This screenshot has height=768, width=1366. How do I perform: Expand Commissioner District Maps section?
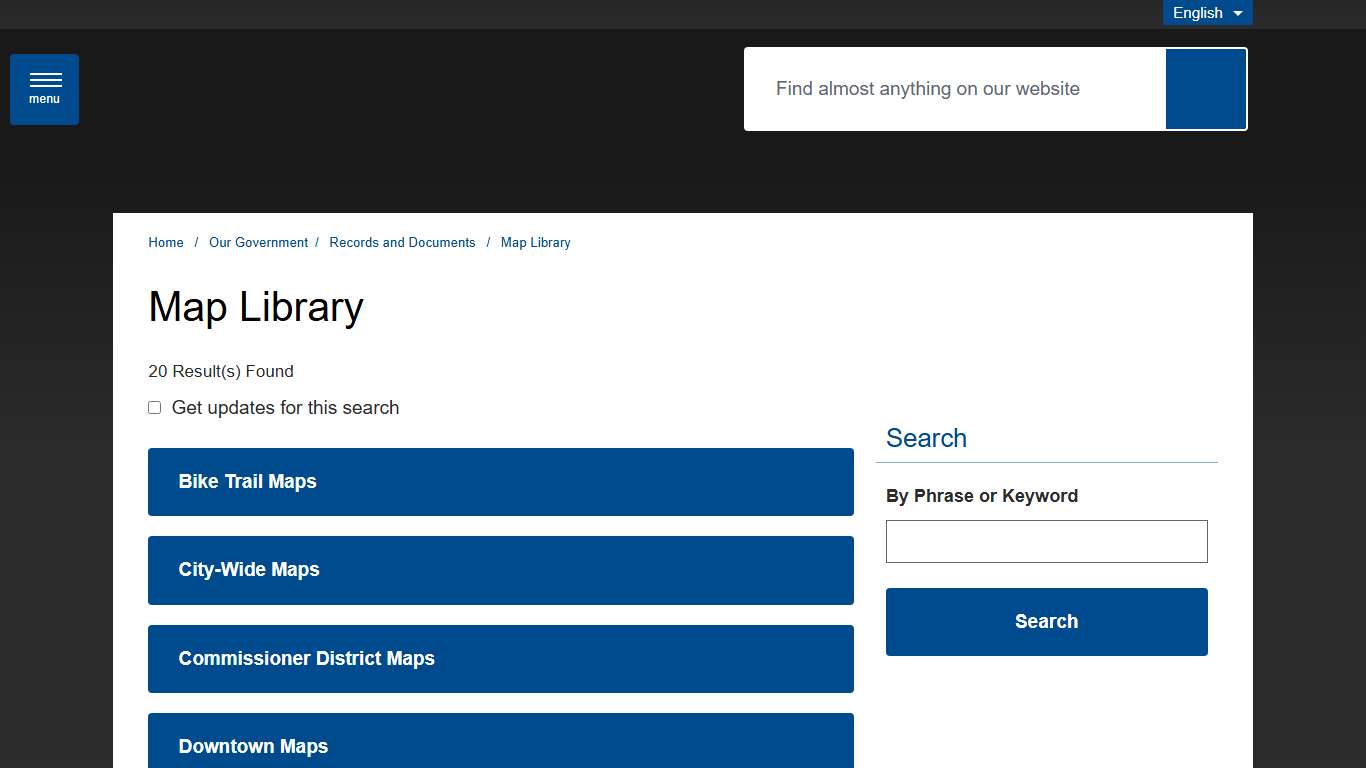[x=500, y=659]
